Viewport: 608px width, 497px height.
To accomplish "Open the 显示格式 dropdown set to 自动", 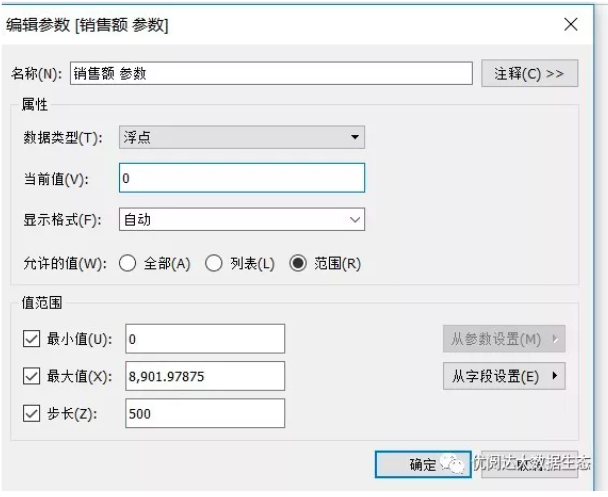I will point(242,219).
